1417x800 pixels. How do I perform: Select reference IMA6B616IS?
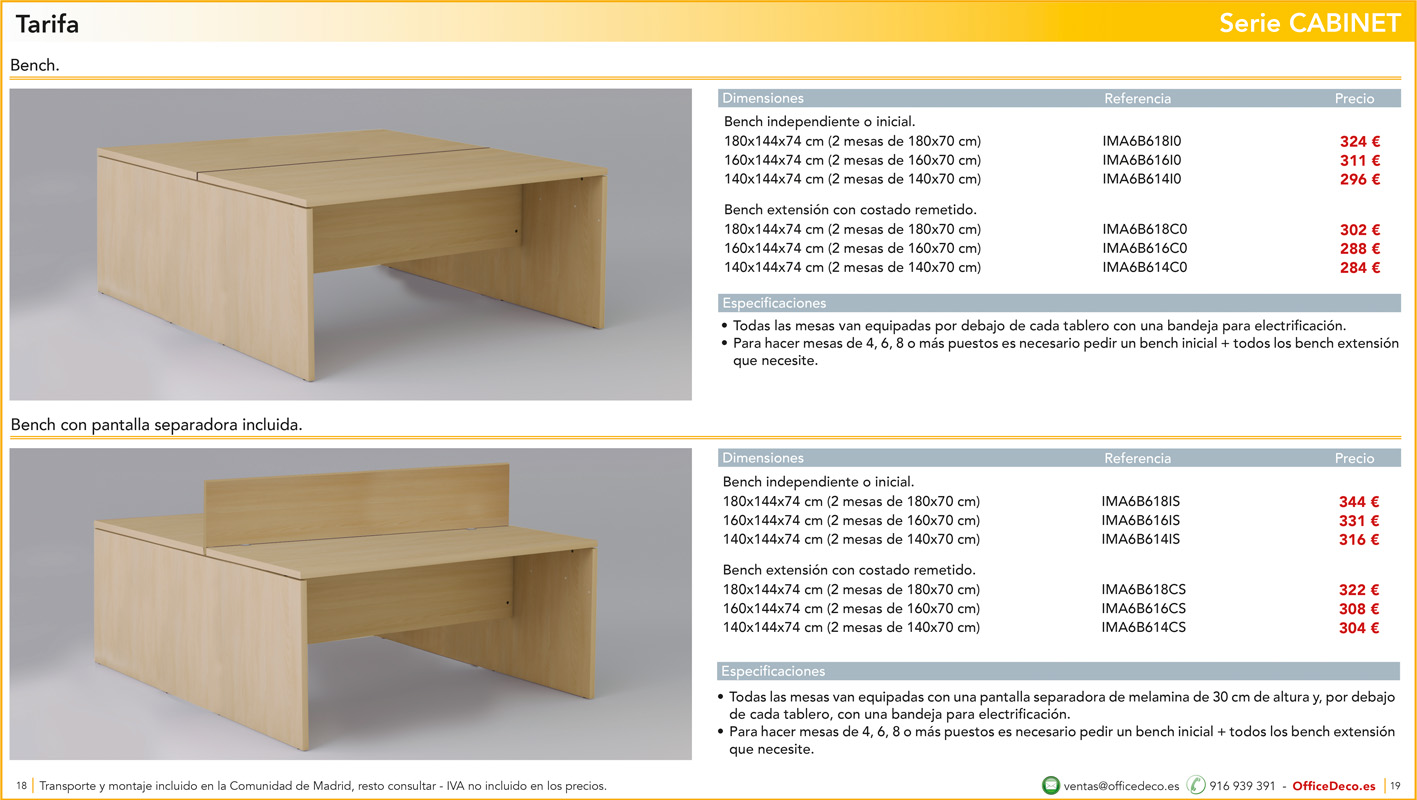tap(1141, 520)
